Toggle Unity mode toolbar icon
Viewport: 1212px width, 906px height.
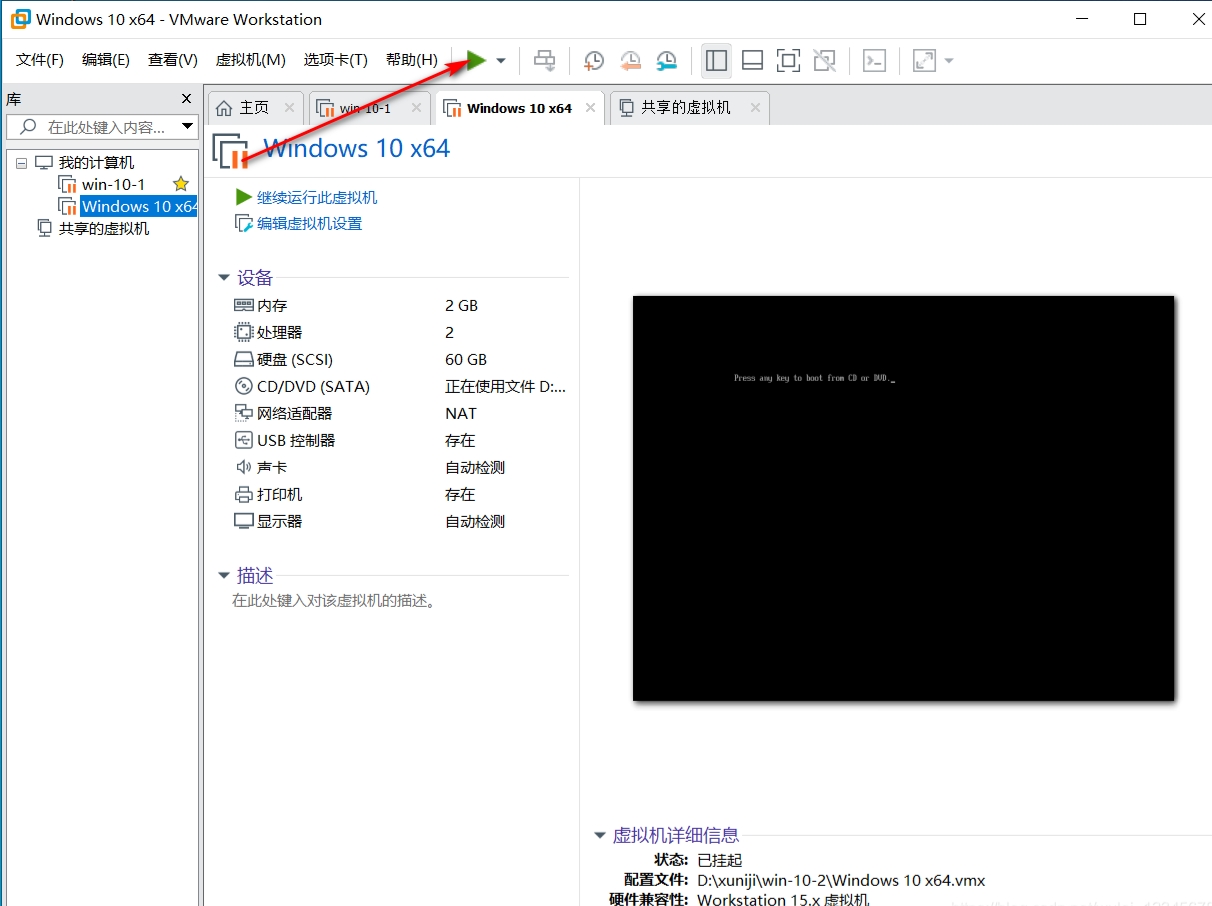tap(824, 61)
